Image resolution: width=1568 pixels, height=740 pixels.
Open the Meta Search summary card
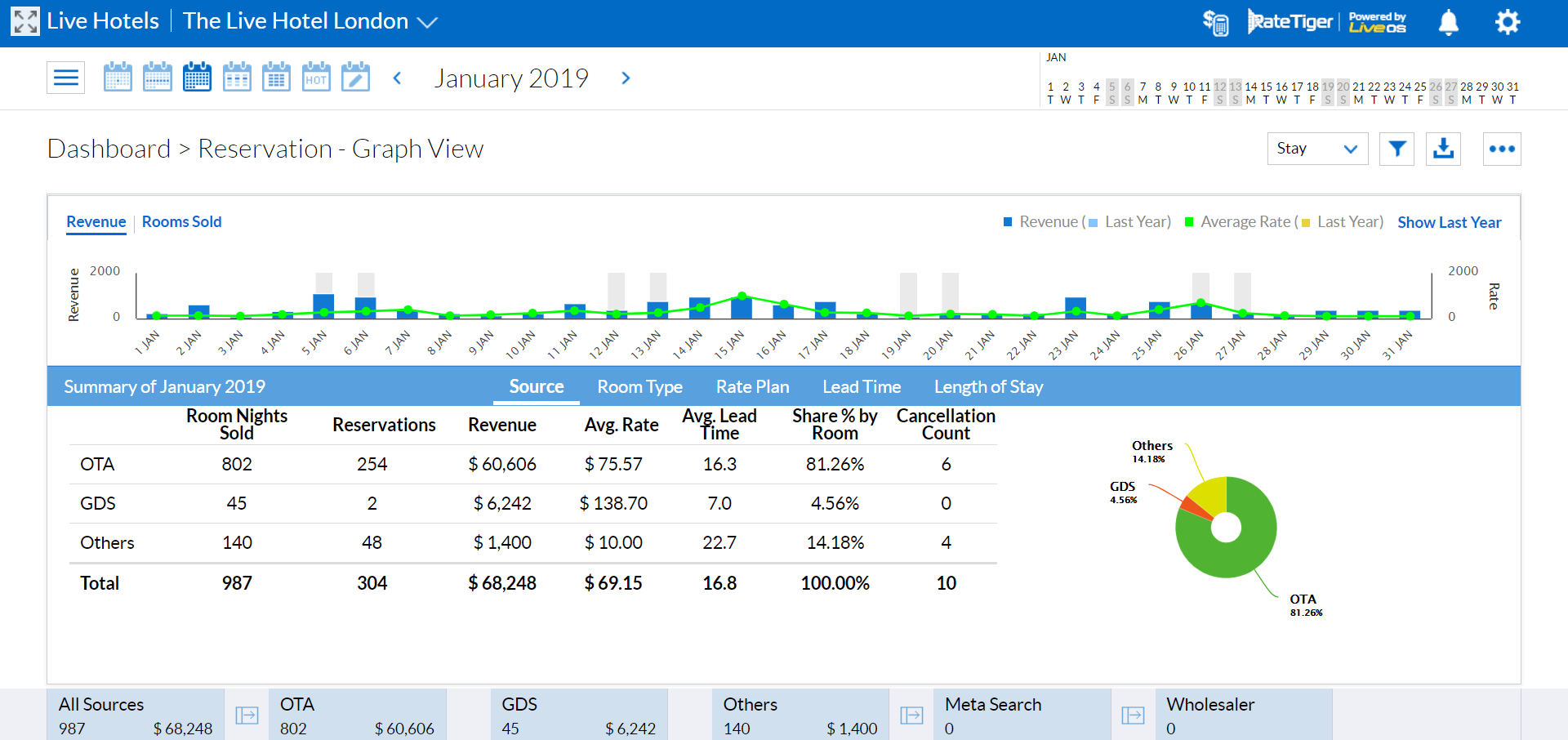point(1022,715)
